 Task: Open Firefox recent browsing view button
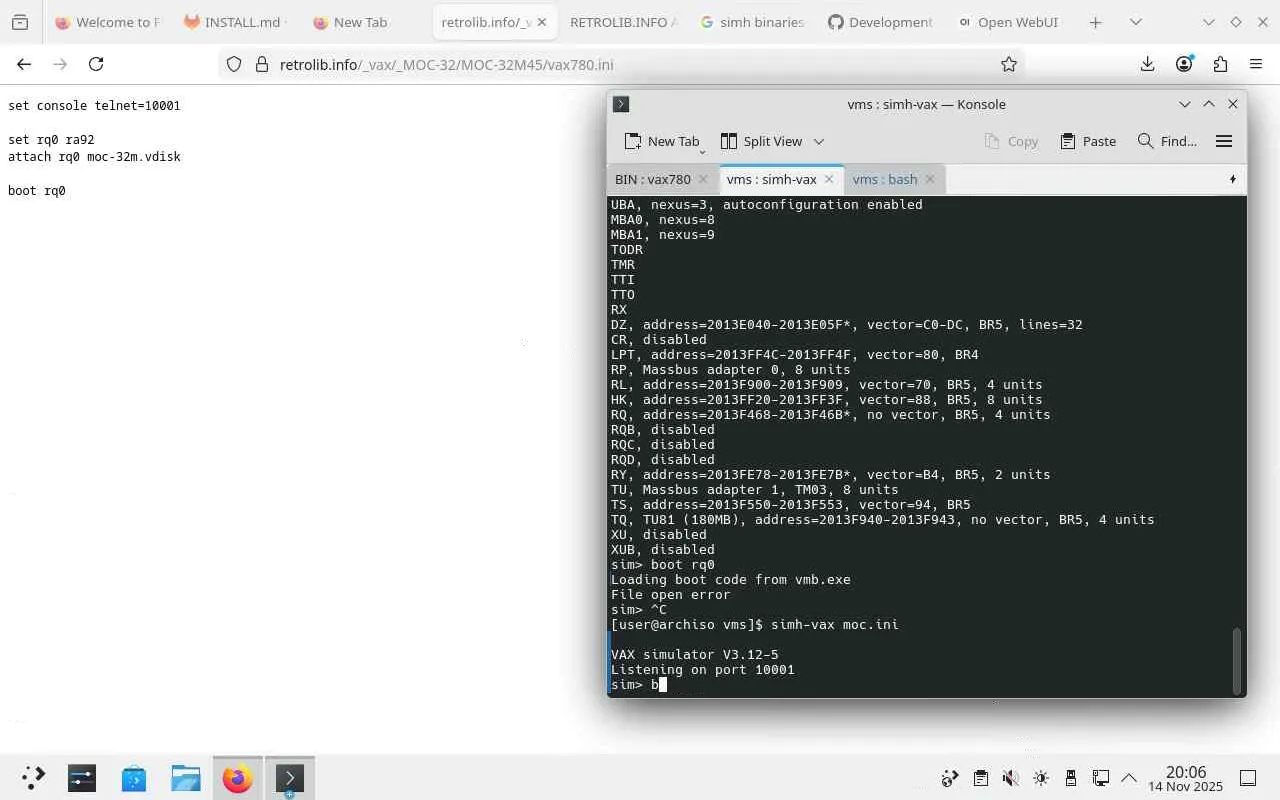tap(20, 22)
